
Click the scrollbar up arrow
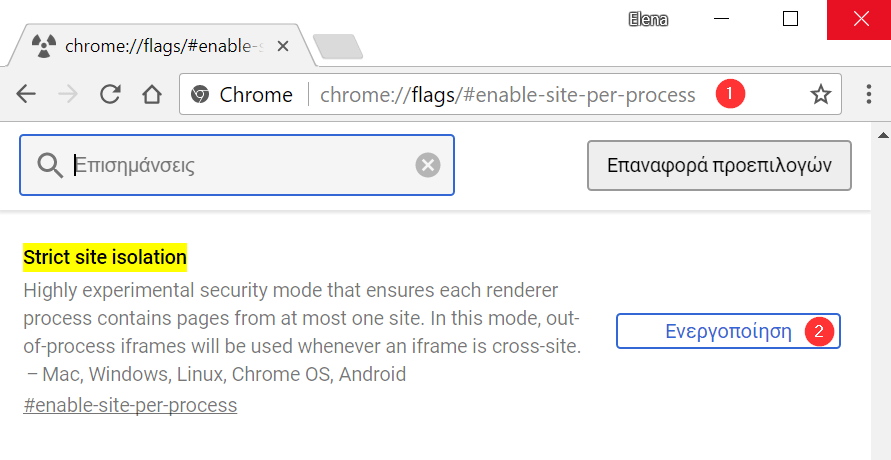coord(883,135)
